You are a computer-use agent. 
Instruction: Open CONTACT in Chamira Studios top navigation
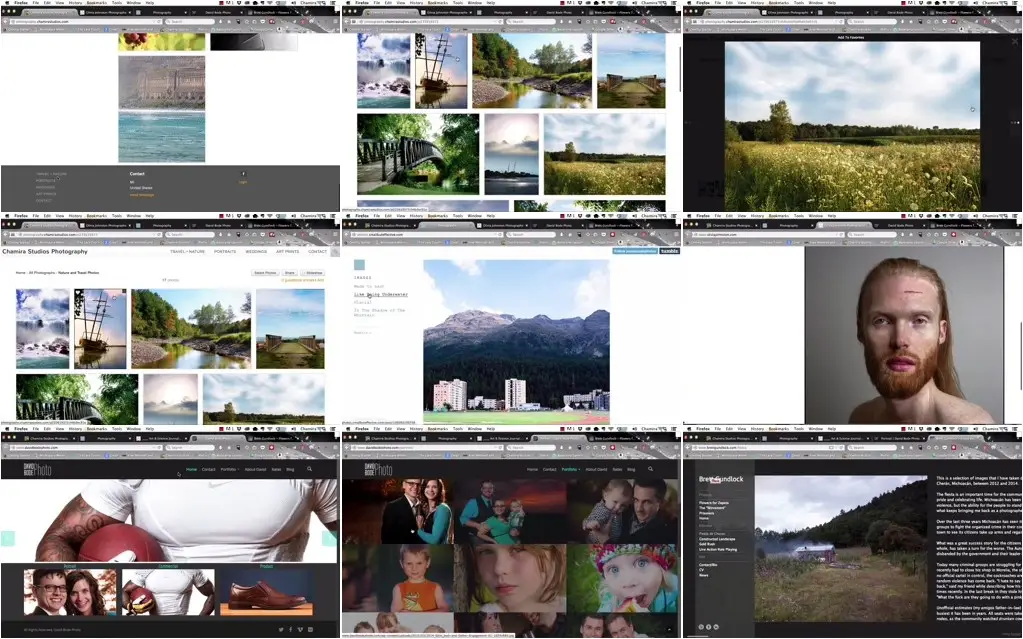pos(318,251)
